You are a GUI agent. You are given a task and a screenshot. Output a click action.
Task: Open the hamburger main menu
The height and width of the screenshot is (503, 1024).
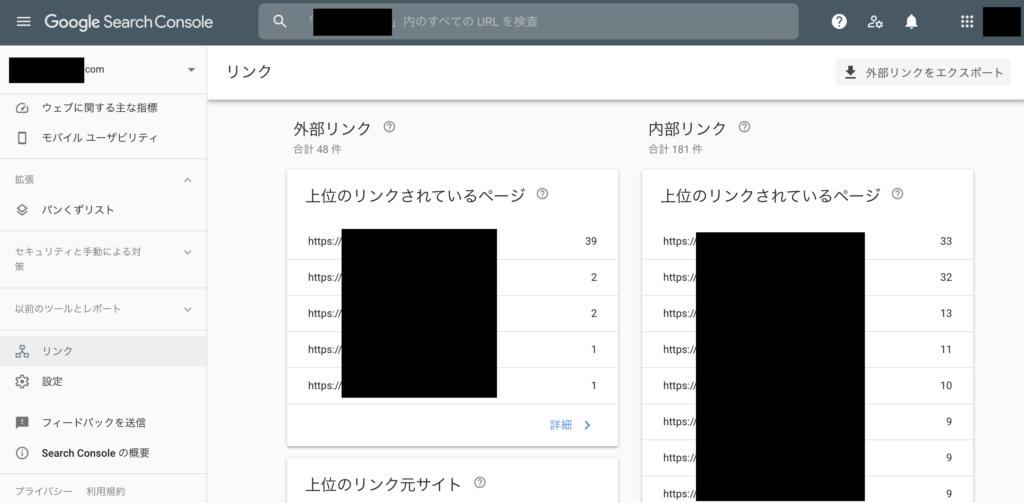[24, 21]
